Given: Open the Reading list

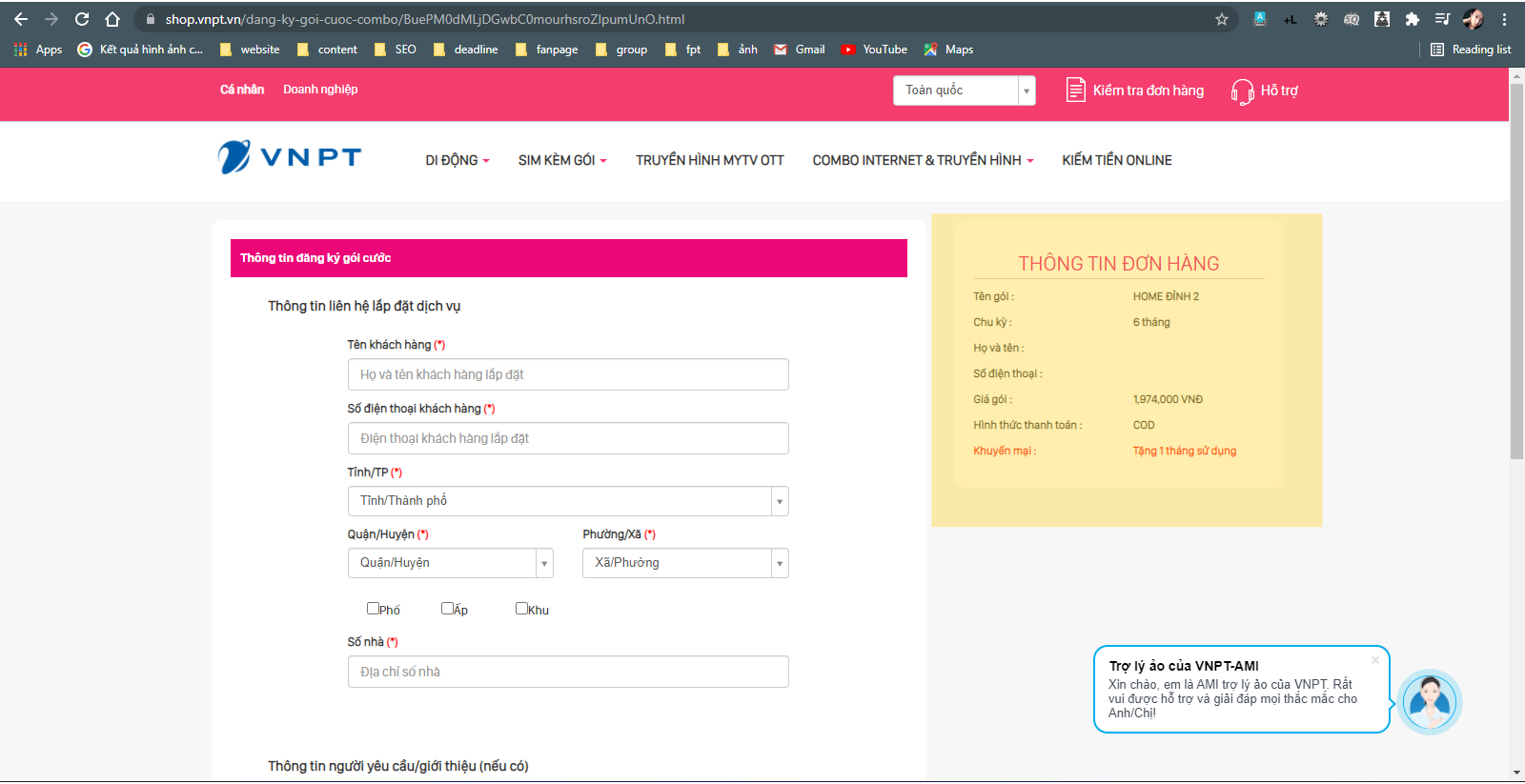Looking at the screenshot, I should (1471, 50).
